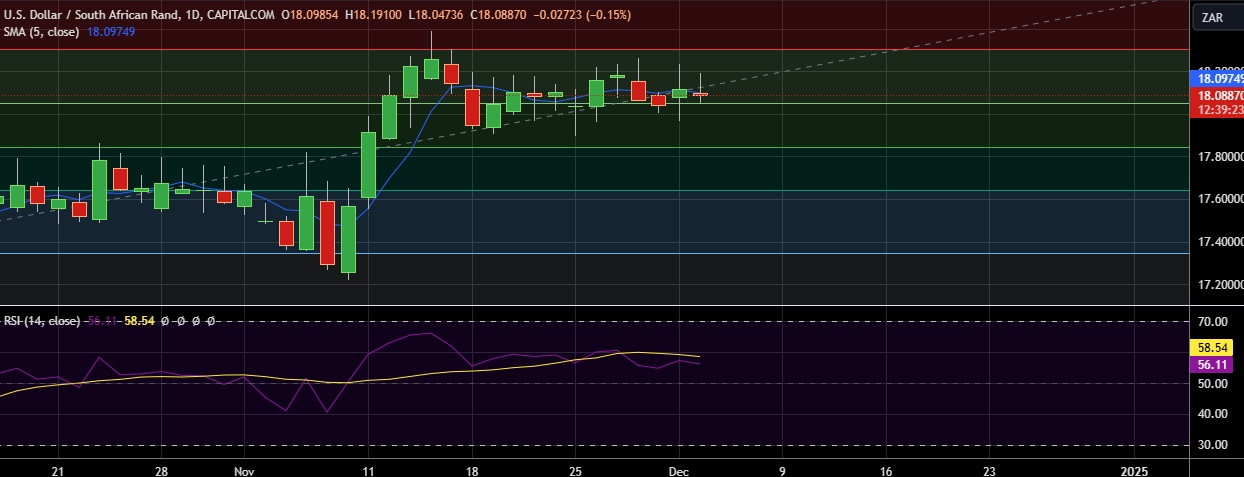Open the ZAR currency selector
The height and width of the screenshot is (477, 1244).
1217,17
